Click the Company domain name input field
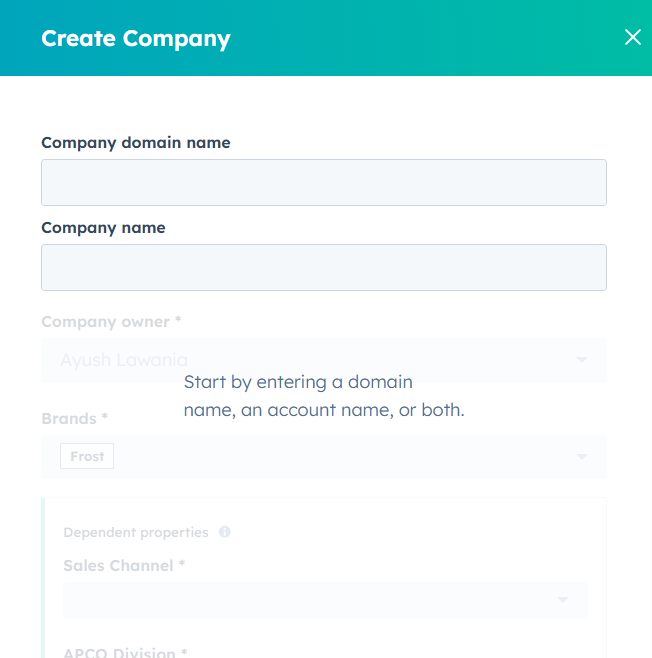The height and width of the screenshot is (658, 652). [x=323, y=182]
